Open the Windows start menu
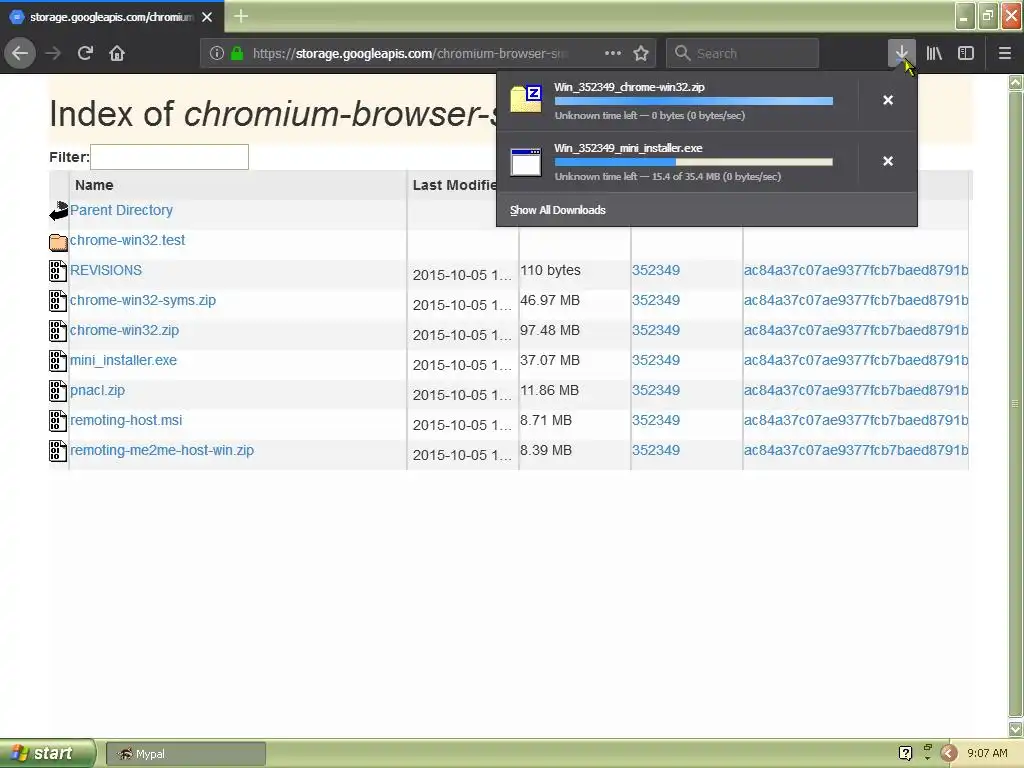 click(48, 753)
